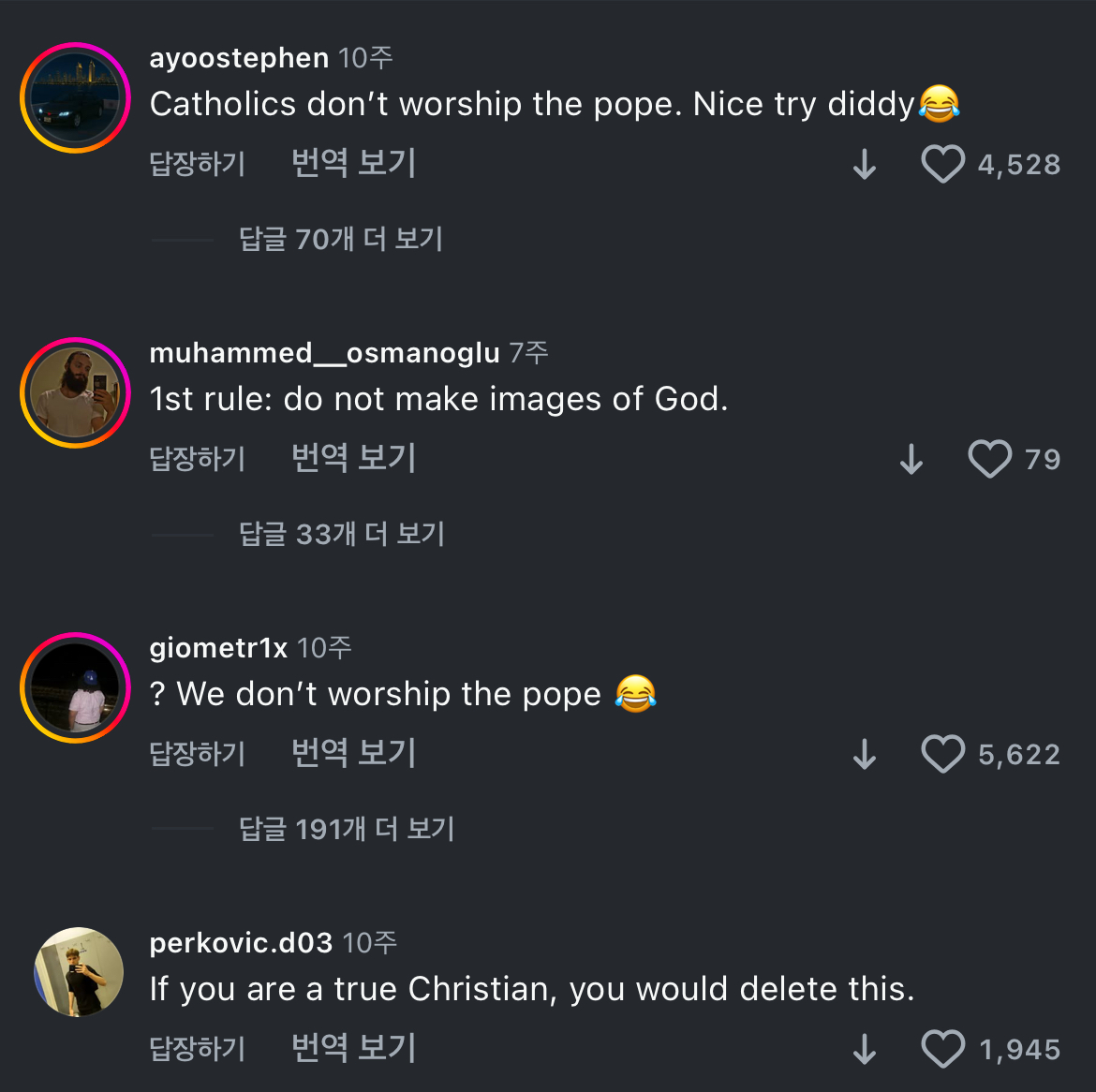Viewport: 1096px width, 1092px height.
Task: Reply to ayoostephen's comment
Action: click(x=198, y=165)
